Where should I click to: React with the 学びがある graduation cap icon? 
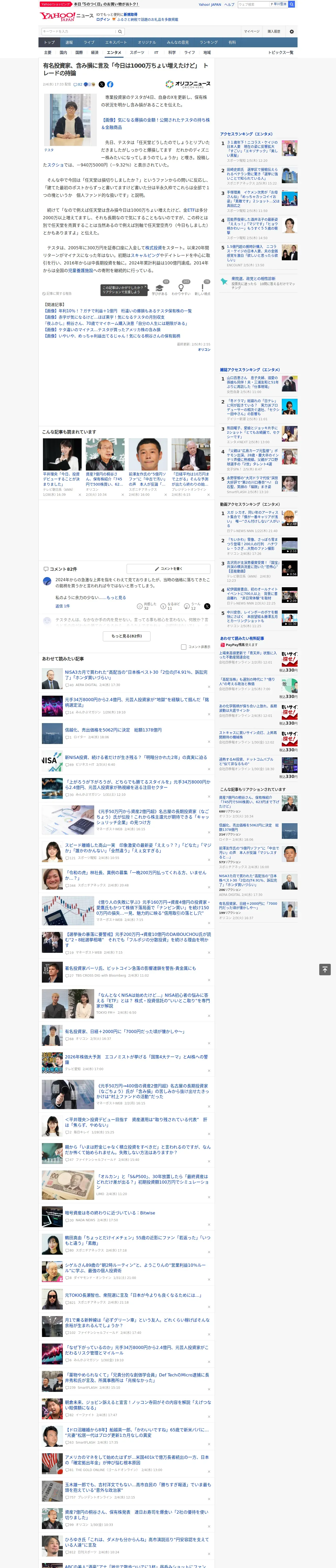[x=160, y=288]
